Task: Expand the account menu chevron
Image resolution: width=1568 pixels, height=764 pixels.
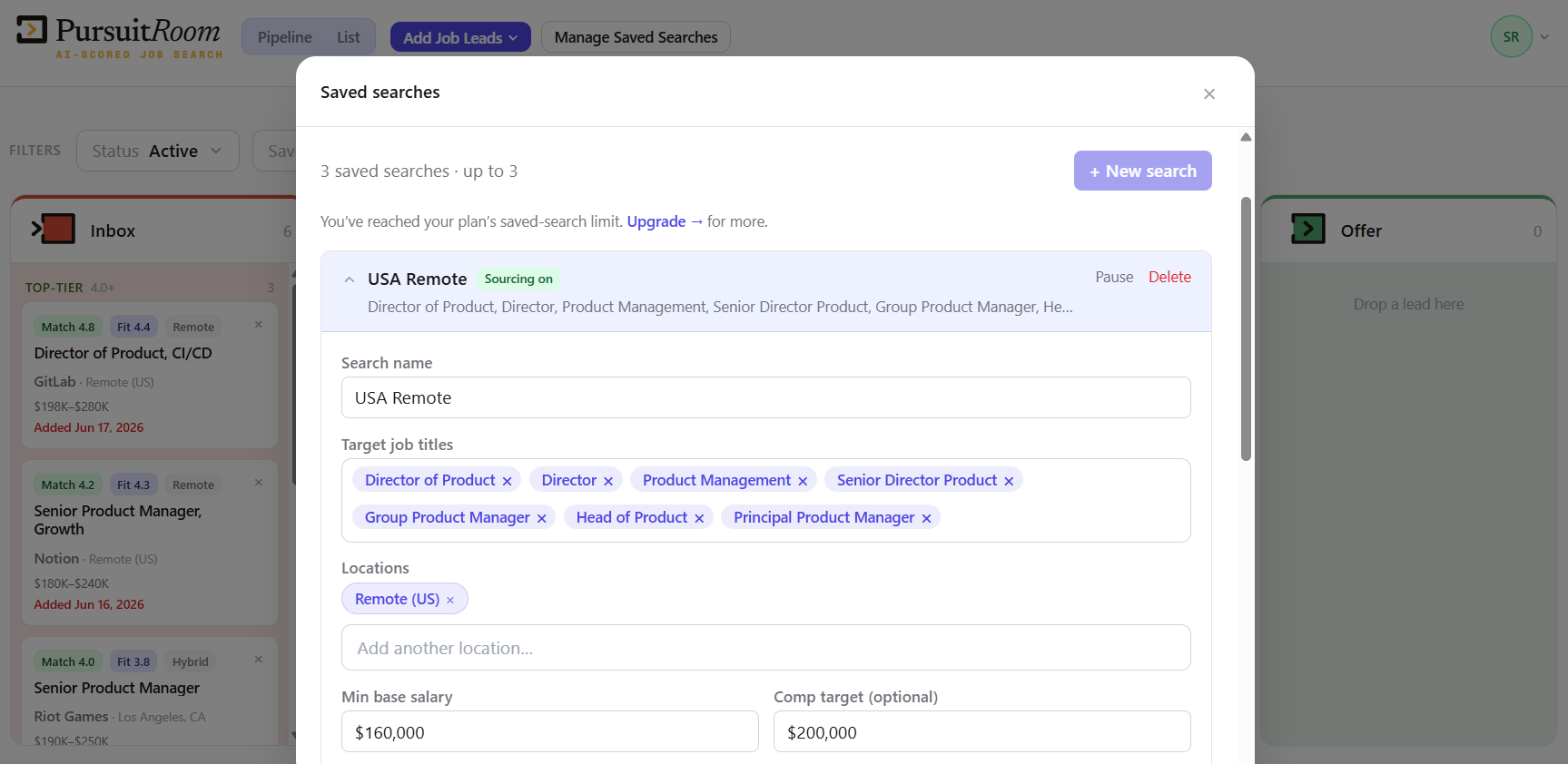Action: pyautogui.click(x=1544, y=37)
